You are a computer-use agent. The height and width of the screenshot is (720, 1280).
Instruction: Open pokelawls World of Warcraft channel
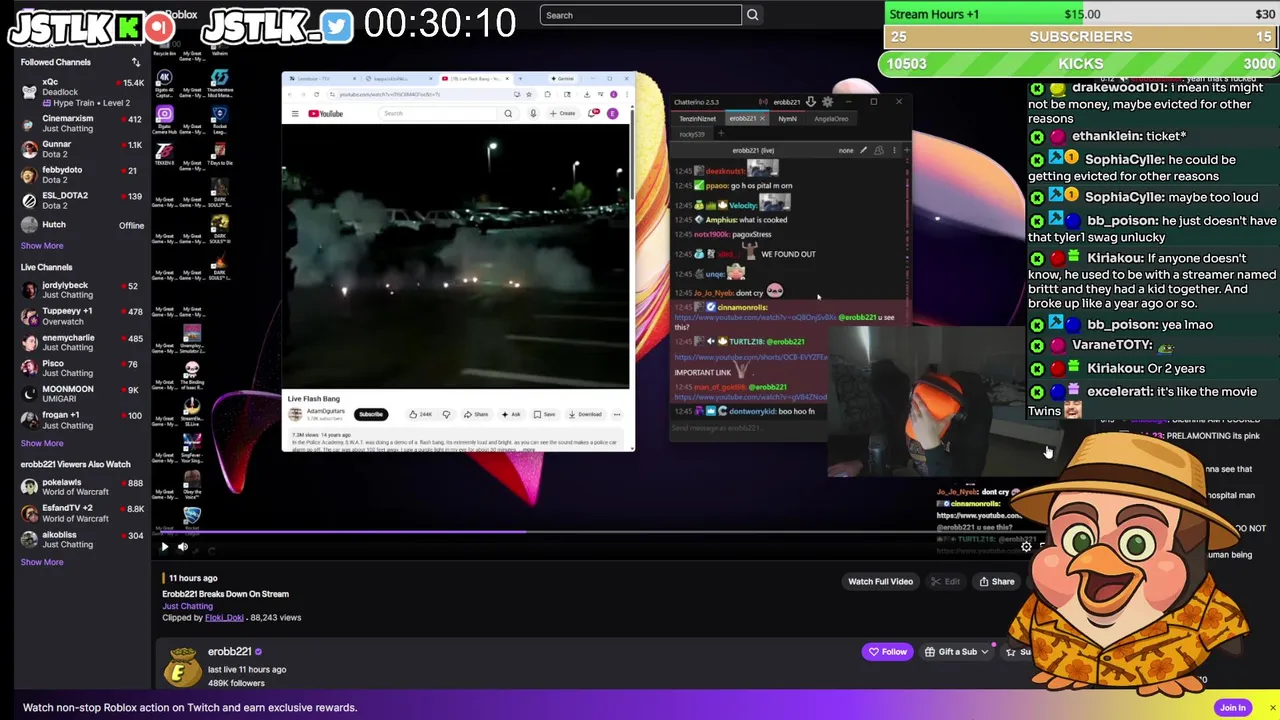point(82,487)
